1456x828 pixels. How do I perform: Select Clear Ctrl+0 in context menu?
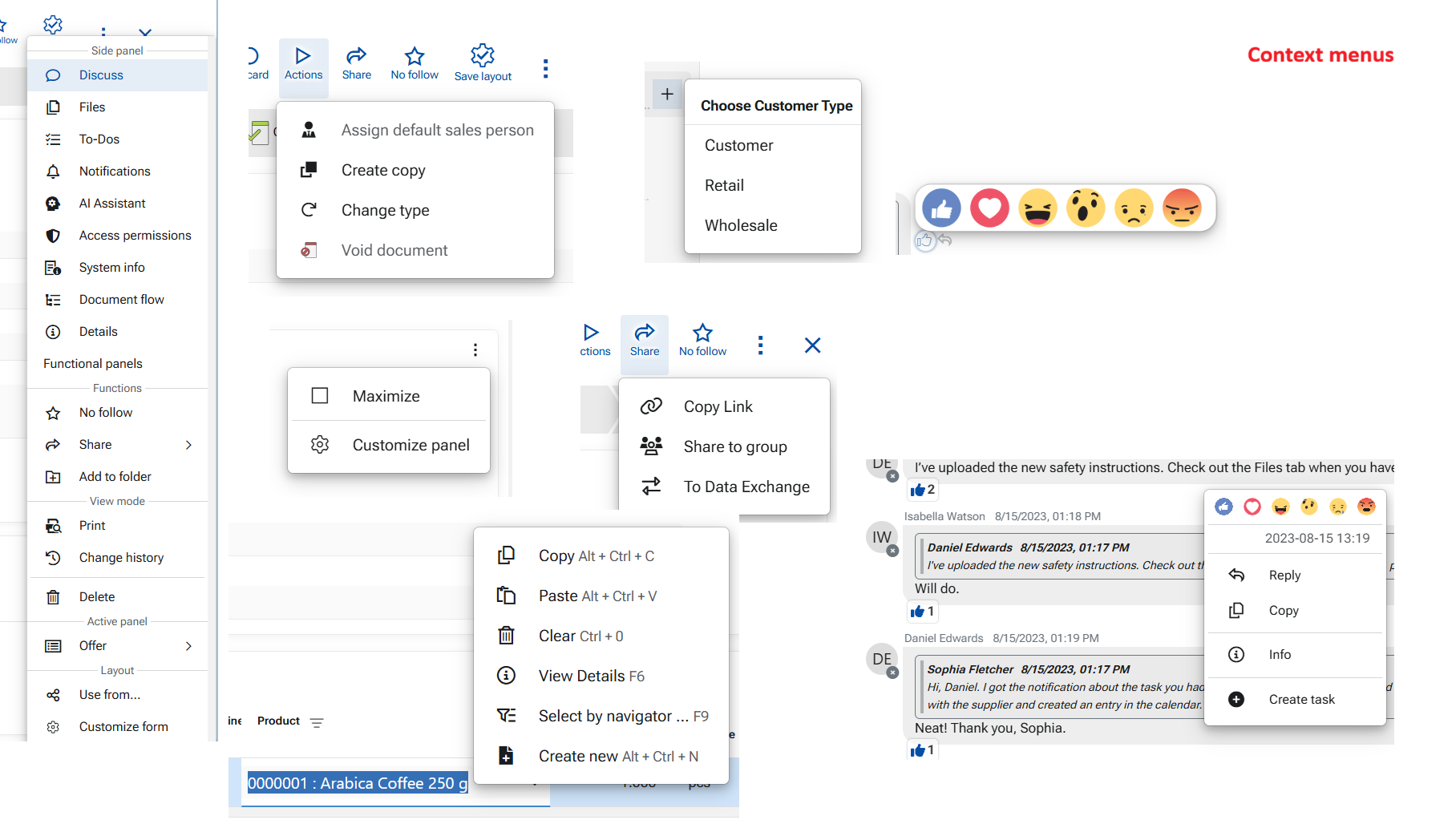(x=601, y=636)
